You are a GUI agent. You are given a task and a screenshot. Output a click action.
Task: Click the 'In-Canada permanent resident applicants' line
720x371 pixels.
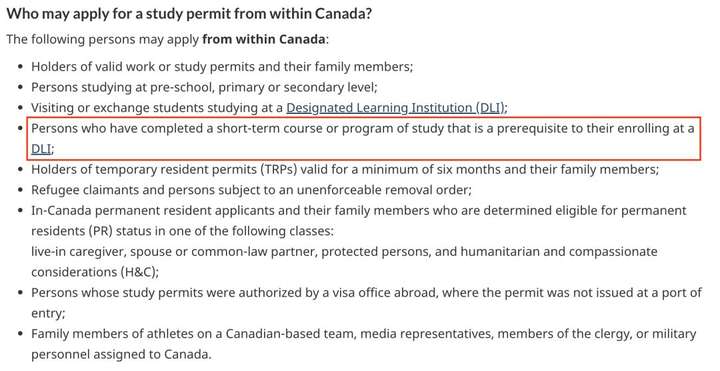pyautogui.click(x=359, y=210)
